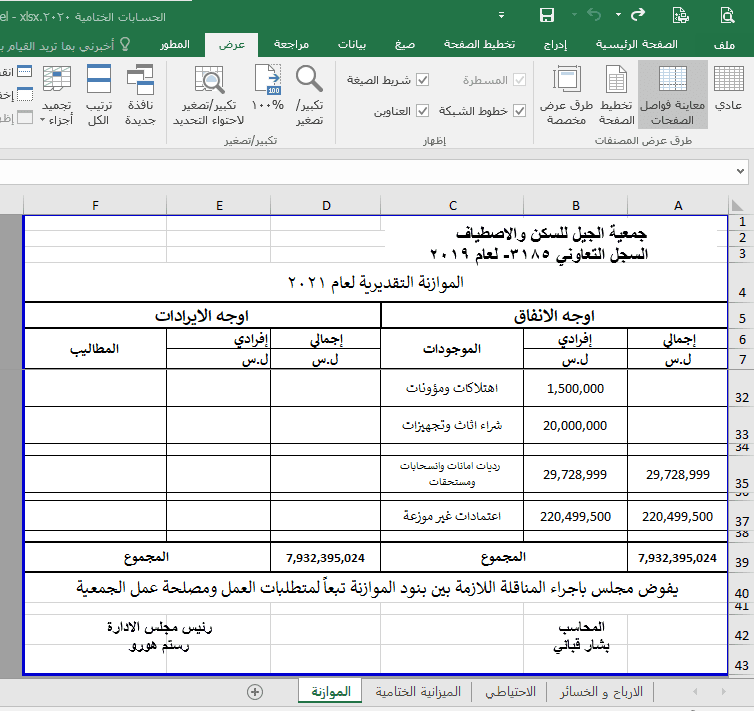Switch to Page Layout (تخطيط الصفحة) view
The height and width of the screenshot is (711, 754).
coord(616,94)
